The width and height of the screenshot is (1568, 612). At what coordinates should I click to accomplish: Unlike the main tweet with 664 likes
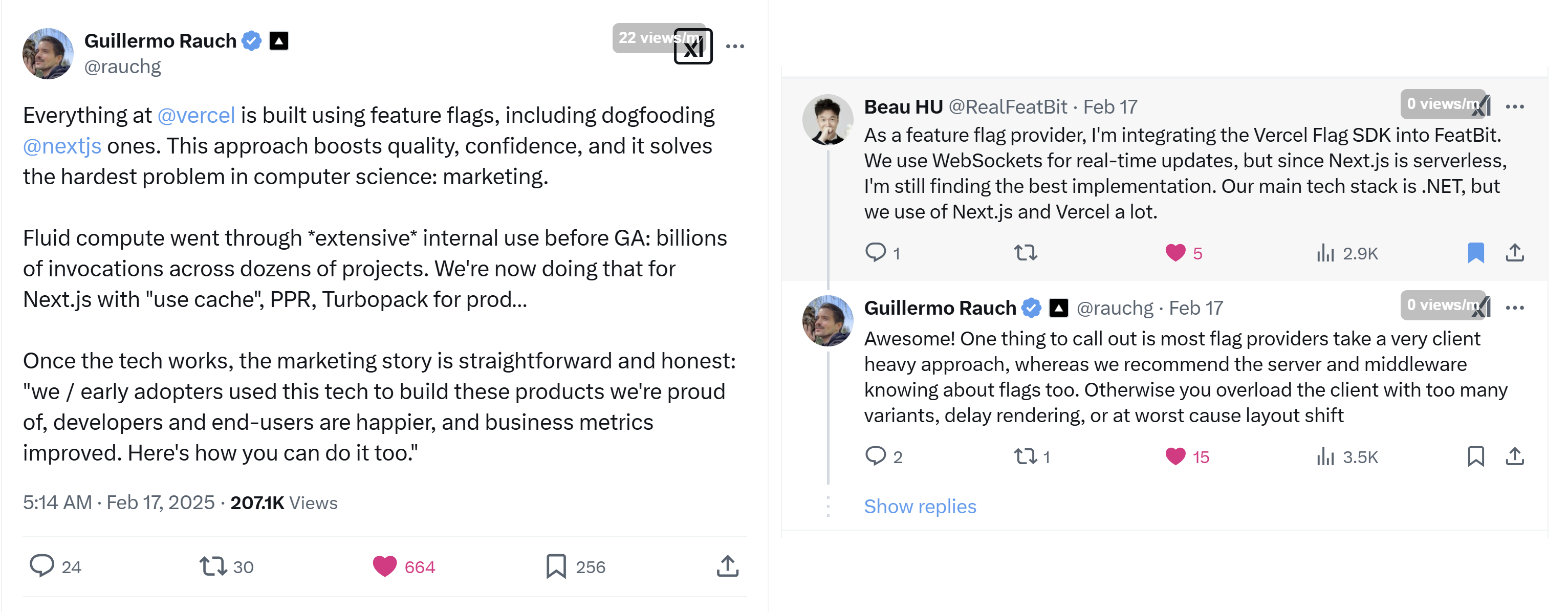(404, 566)
